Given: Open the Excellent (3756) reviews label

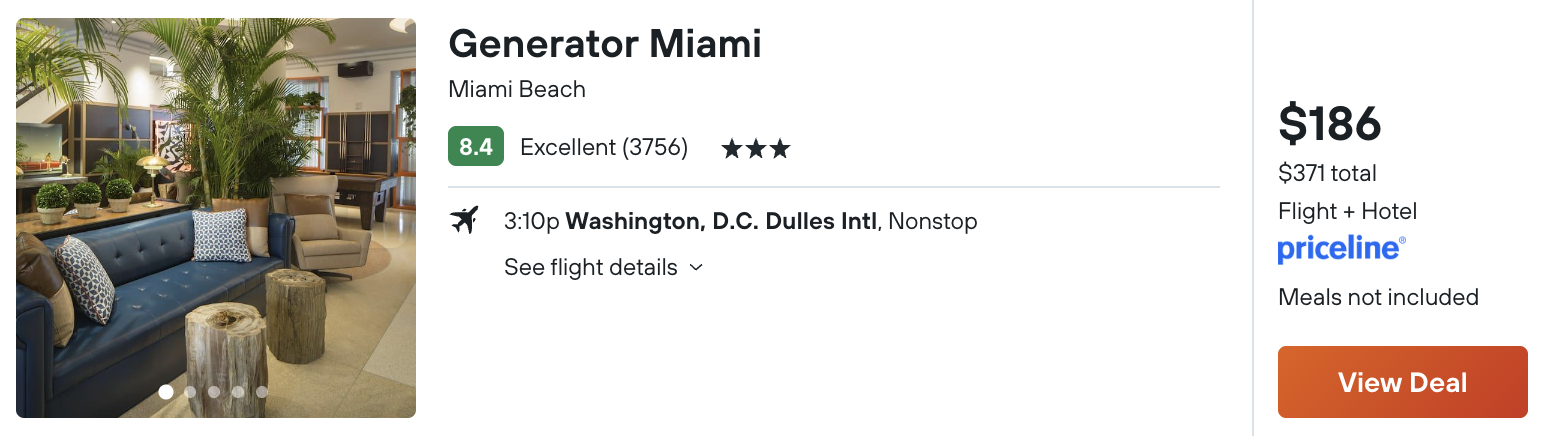Looking at the screenshot, I should (604, 148).
